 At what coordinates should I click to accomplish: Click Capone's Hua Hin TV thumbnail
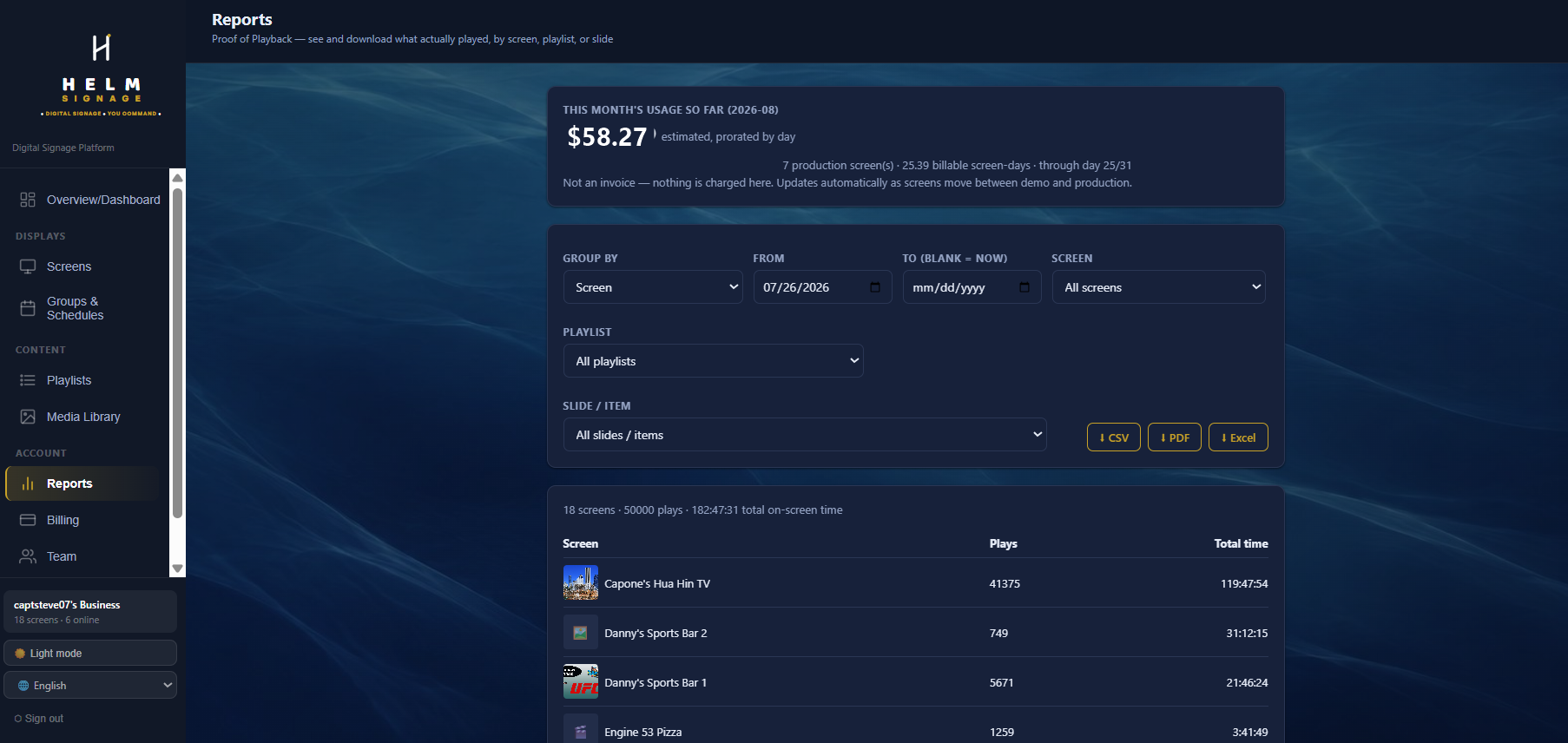580,583
